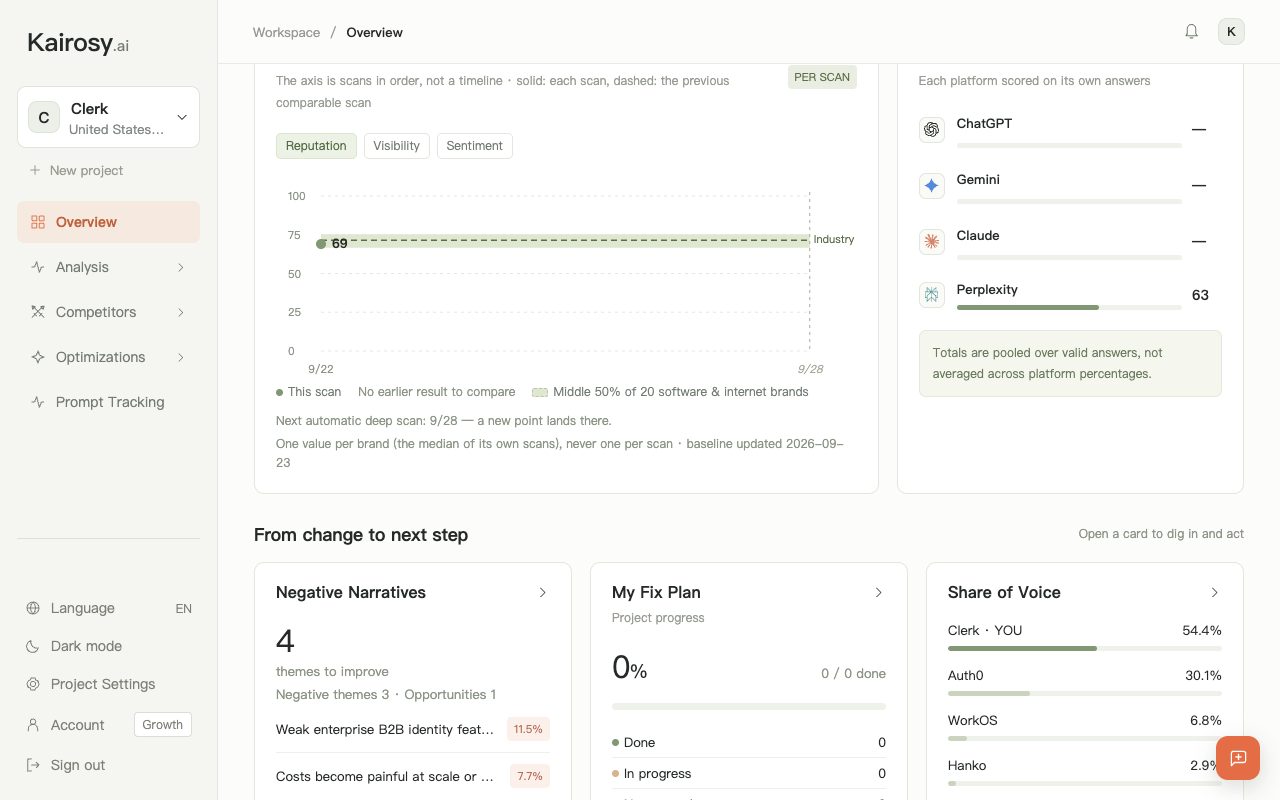This screenshot has width=1280, height=800.
Task: Click the Competitors crossed-swords icon
Action: pos(38,312)
